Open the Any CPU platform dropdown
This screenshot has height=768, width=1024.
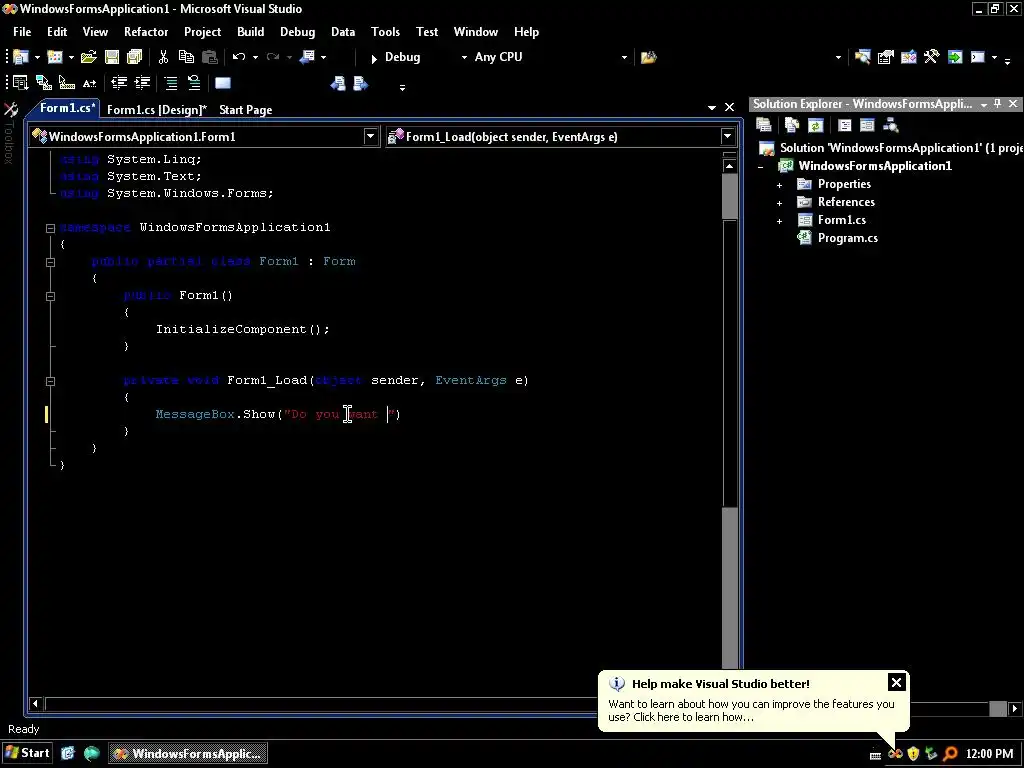(x=624, y=57)
